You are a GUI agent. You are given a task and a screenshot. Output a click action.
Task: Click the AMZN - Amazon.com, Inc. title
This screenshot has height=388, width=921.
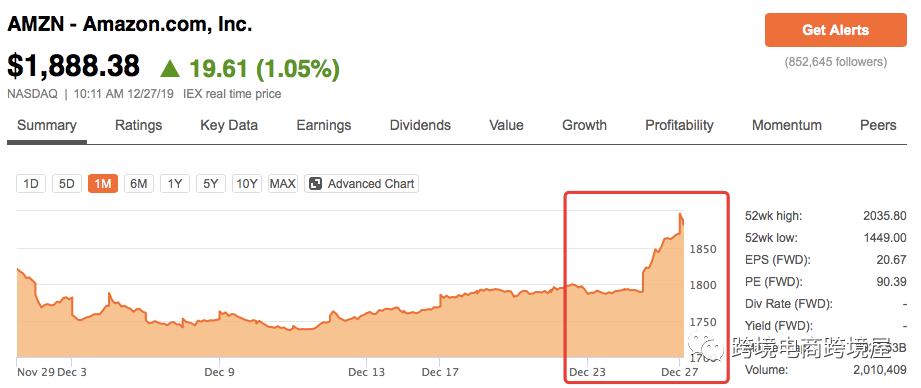pyautogui.click(x=129, y=25)
